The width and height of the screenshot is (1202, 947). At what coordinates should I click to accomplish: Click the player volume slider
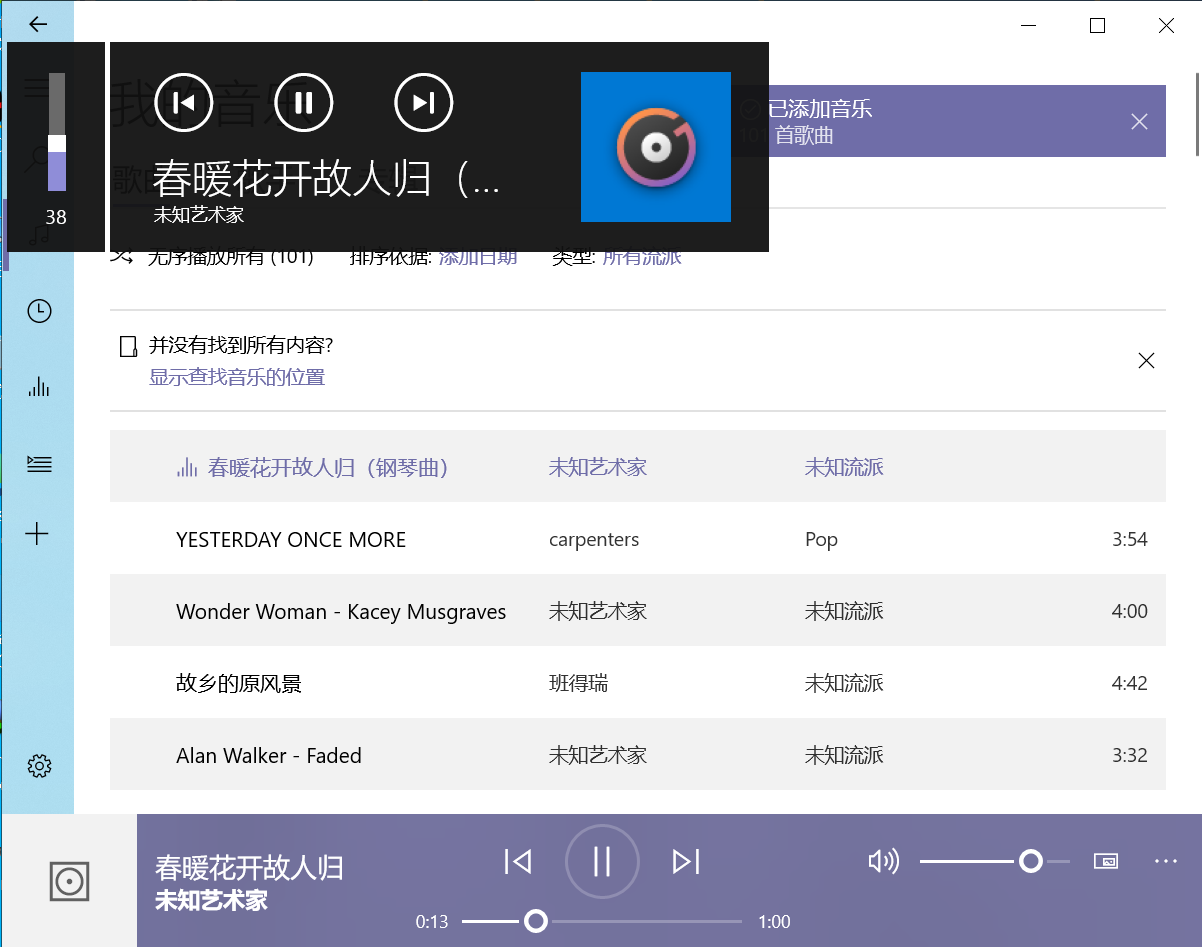[x=995, y=861]
